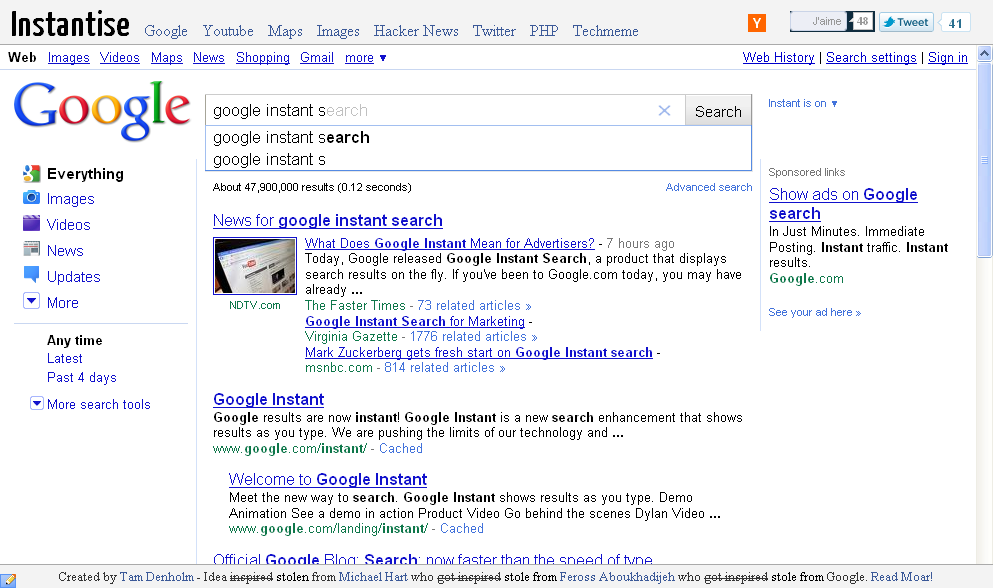Open the Shopping tab in Google nav
Image resolution: width=993 pixels, height=588 pixels.
(262, 58)
